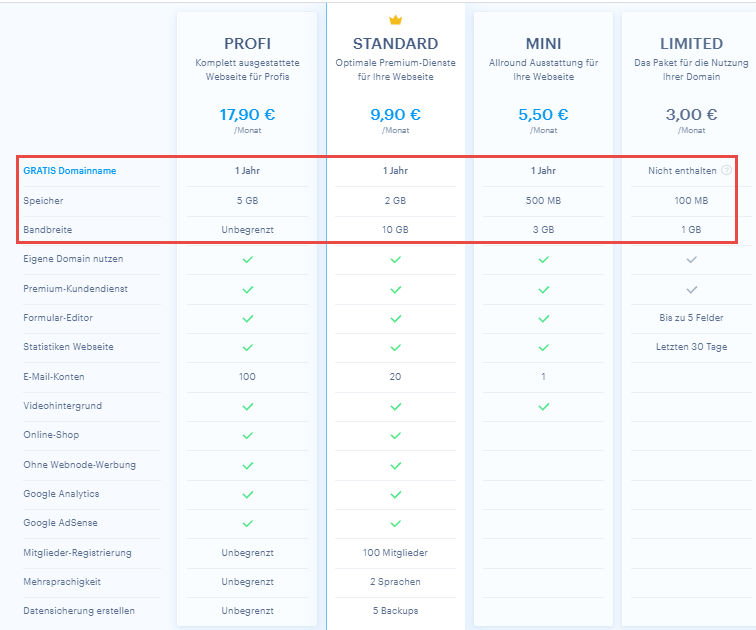This screenshot has height=630, width=756.
Task: Click the 17,90 € PROFI price
Action: (247, 114)
